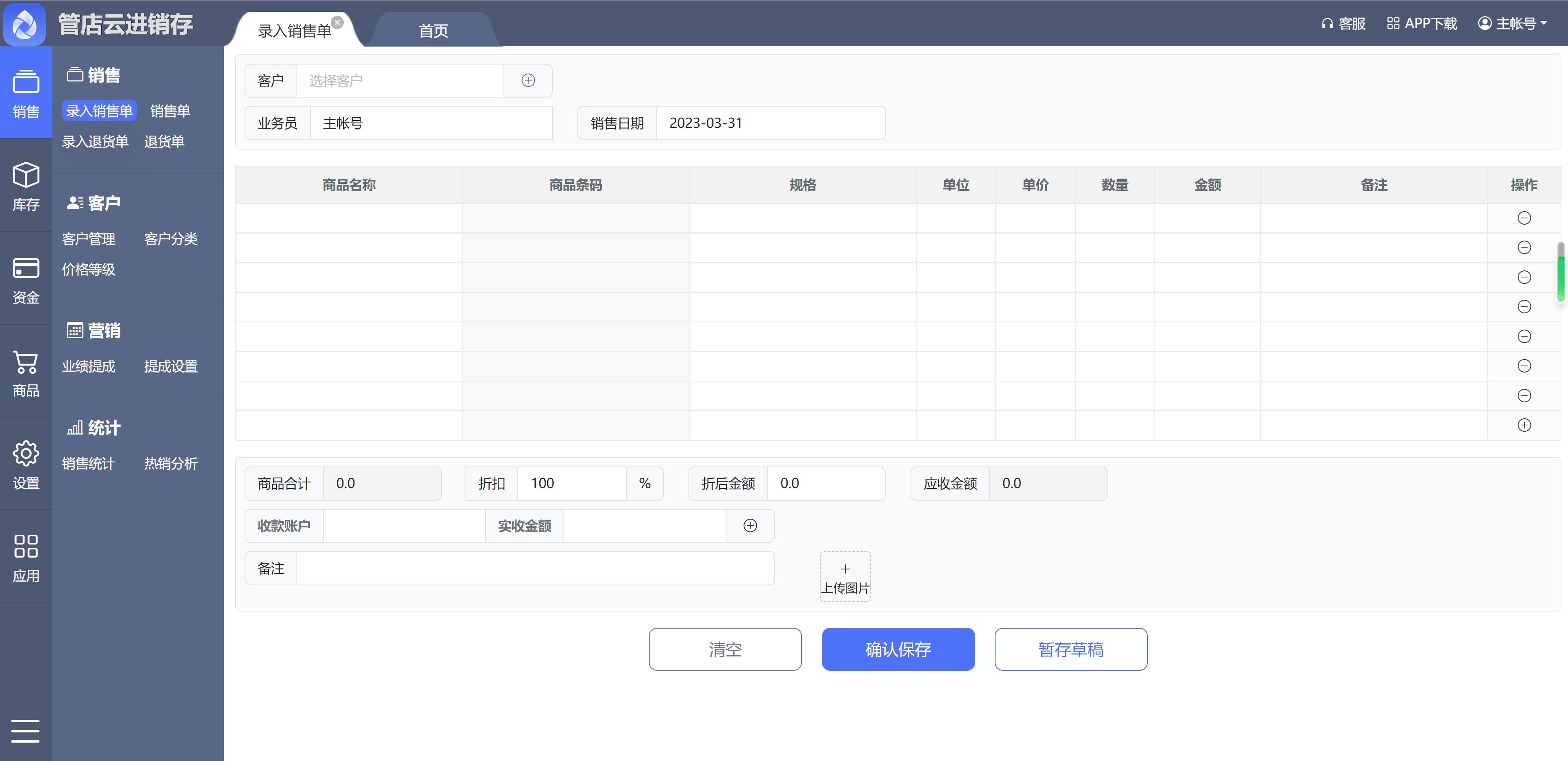The height and width of the screenshot is (761, 1568).
Task: Click the 确认保存 button
Action: (x=898, y=649)
